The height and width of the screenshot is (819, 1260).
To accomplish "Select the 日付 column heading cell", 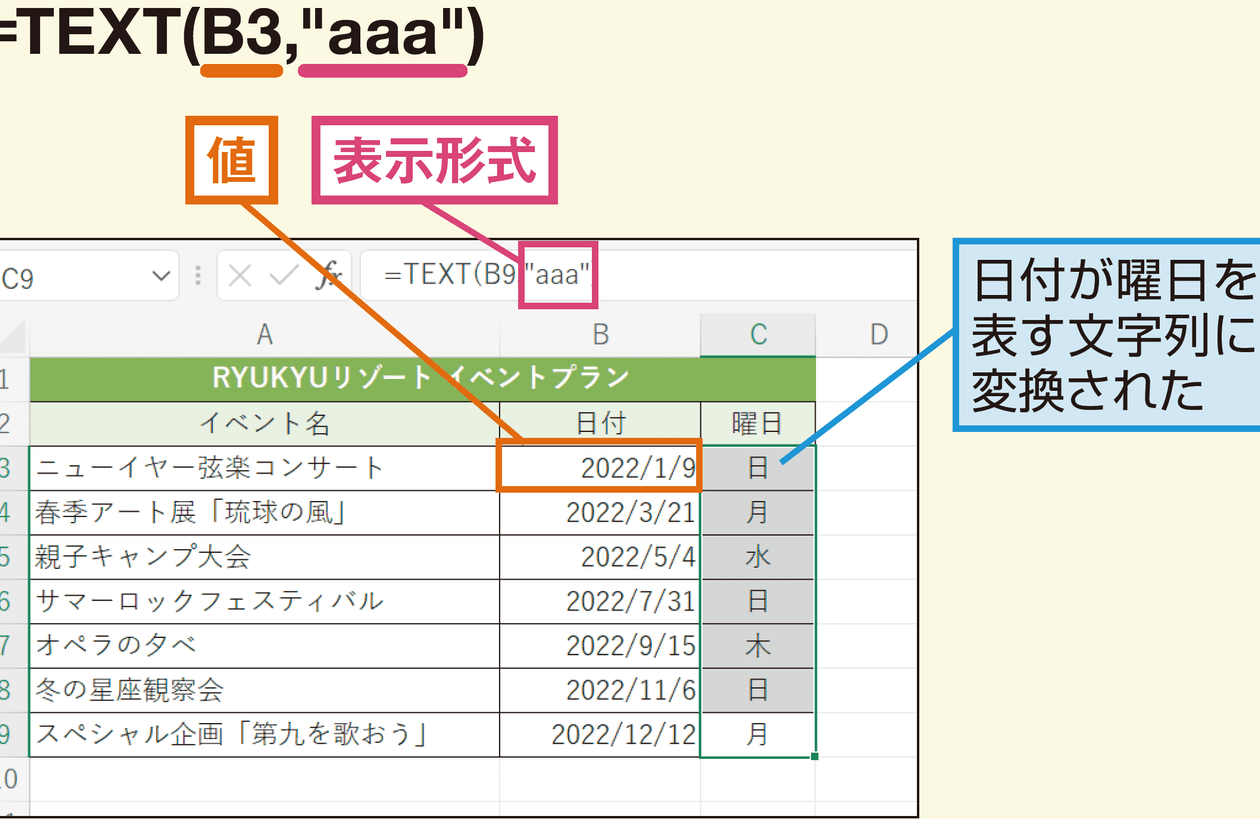I will 600,422.
